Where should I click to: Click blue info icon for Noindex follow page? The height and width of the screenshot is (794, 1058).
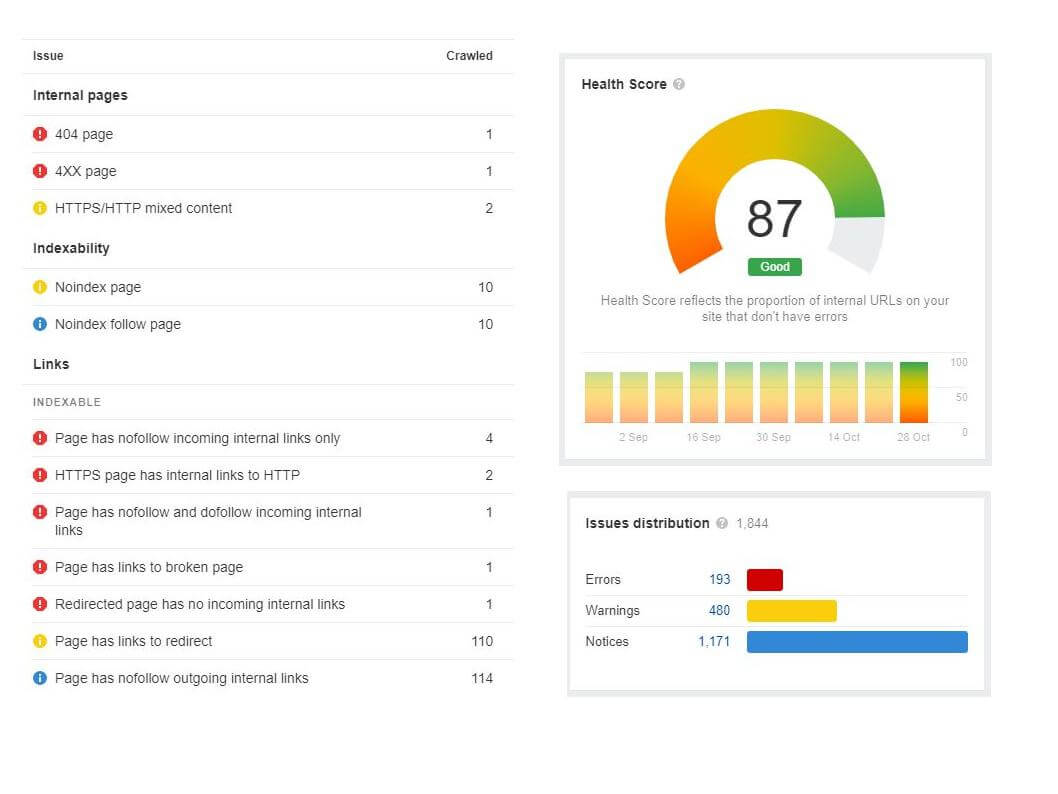click(x=40, y=324)
